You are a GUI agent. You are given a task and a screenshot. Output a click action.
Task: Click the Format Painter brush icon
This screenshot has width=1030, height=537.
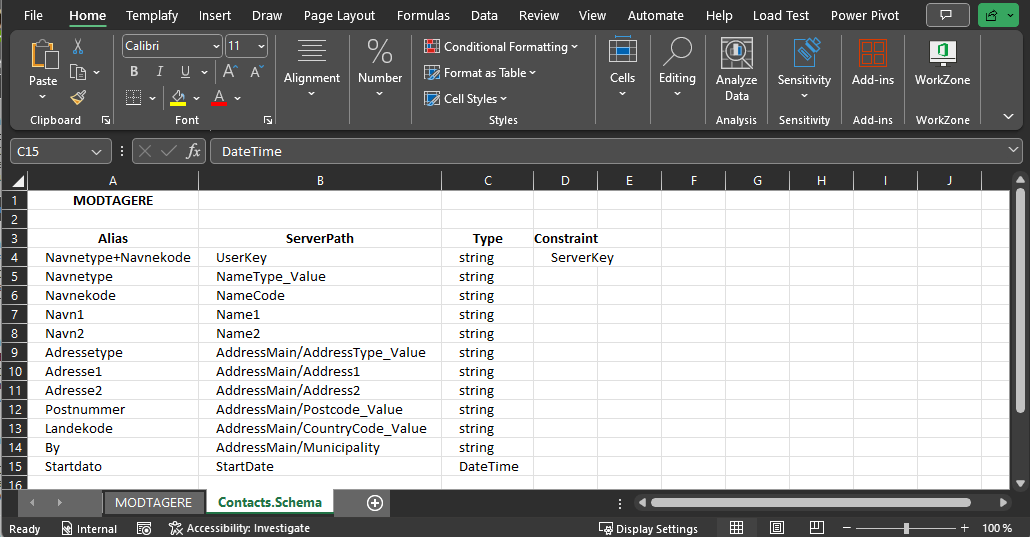[78, 97]
